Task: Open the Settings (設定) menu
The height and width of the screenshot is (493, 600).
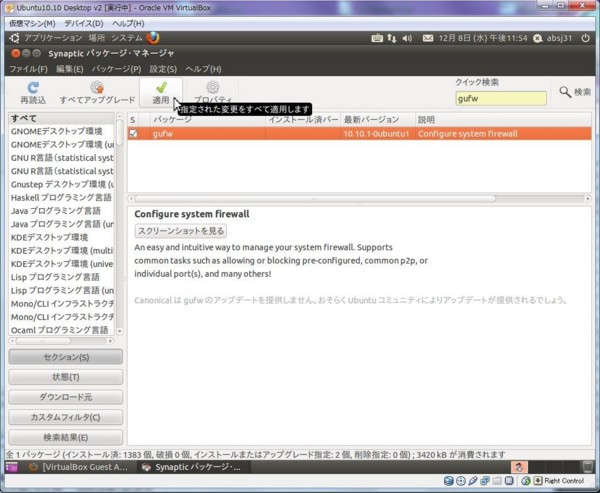Action: click(163, 69)
